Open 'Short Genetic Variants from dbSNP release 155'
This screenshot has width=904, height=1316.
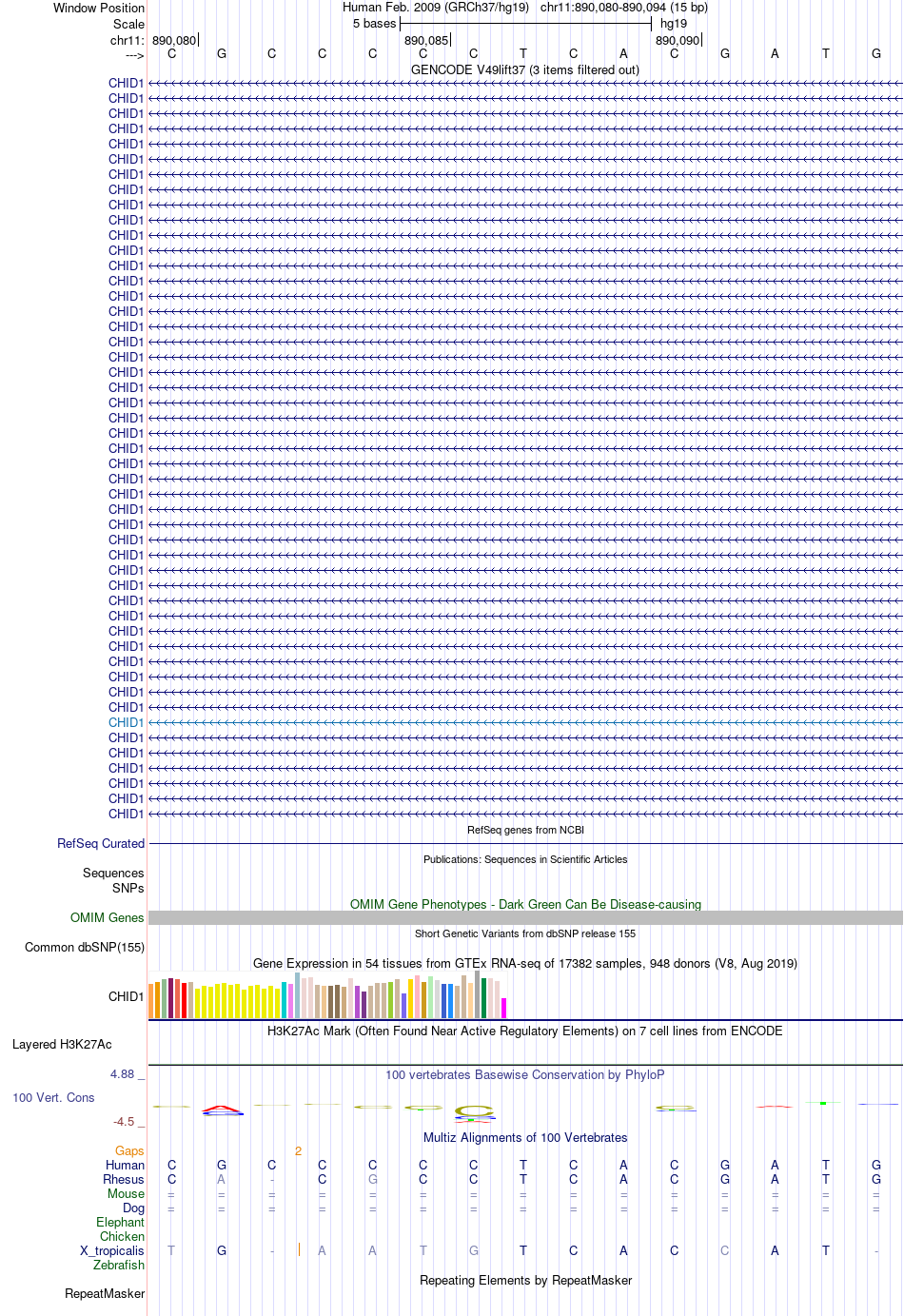(x=525, y=933)
